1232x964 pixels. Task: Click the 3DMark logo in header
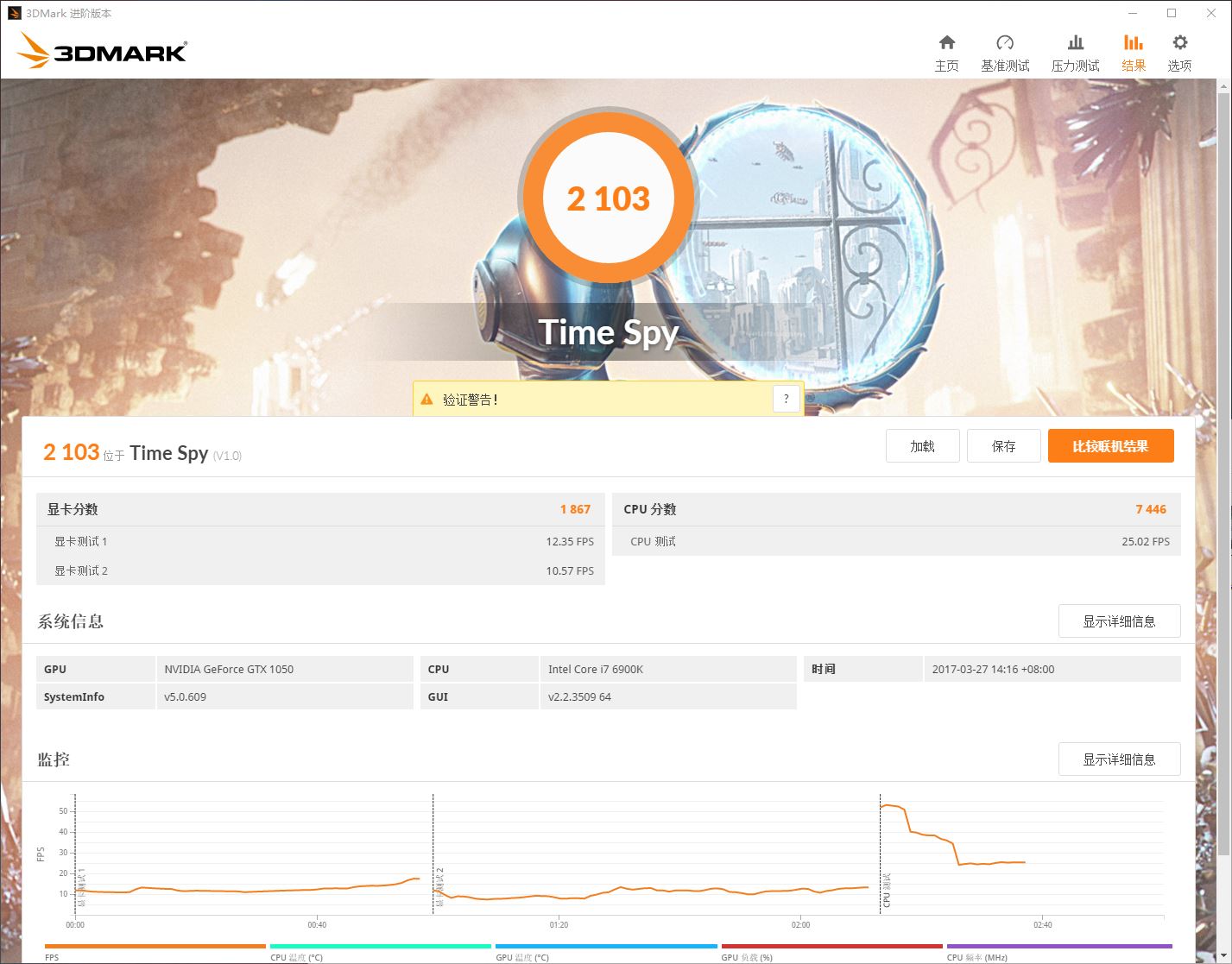[x=102, y=51]
